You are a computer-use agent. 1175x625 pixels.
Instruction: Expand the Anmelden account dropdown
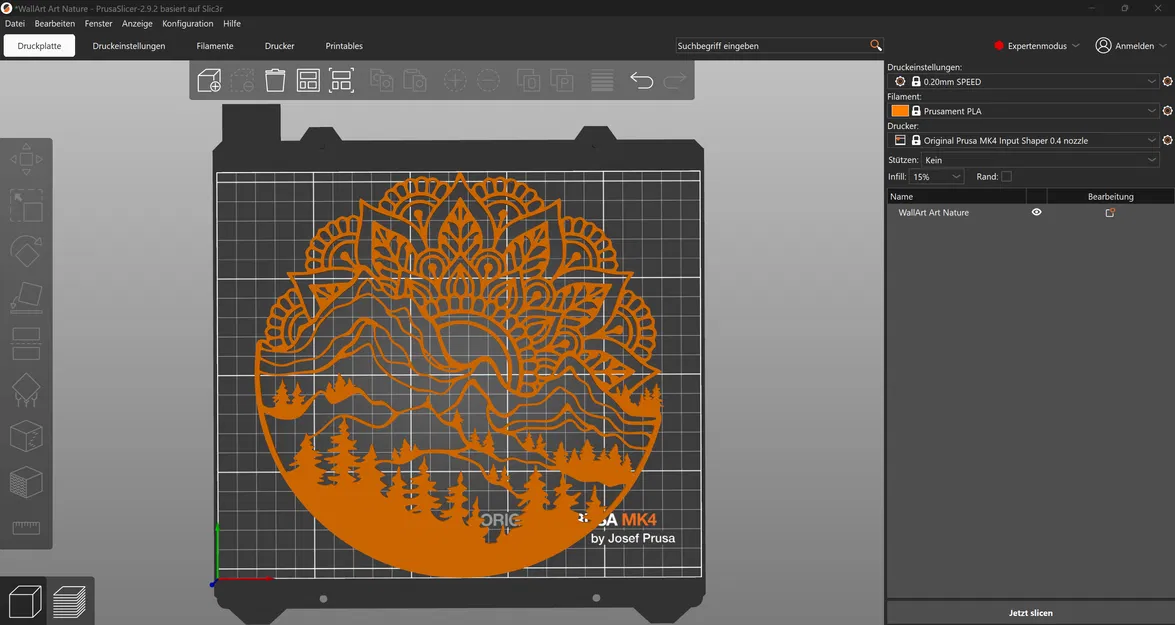pos(1131,46)
